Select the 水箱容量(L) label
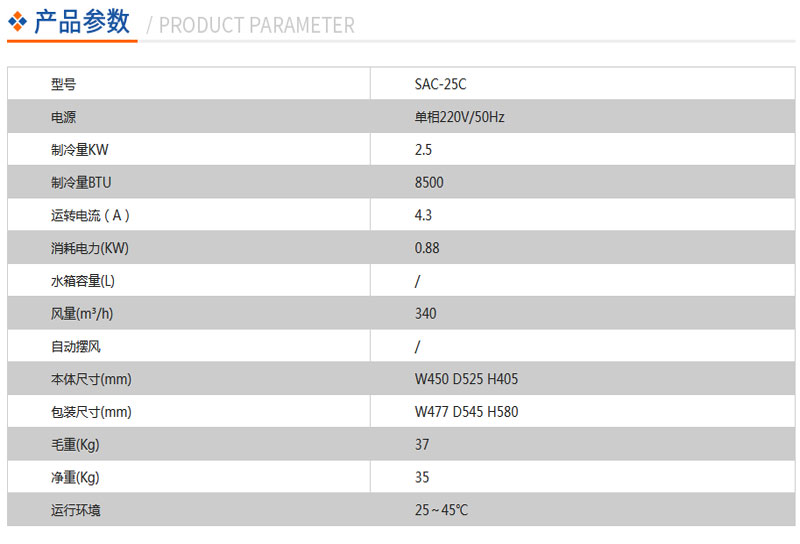 pos(83,281)
